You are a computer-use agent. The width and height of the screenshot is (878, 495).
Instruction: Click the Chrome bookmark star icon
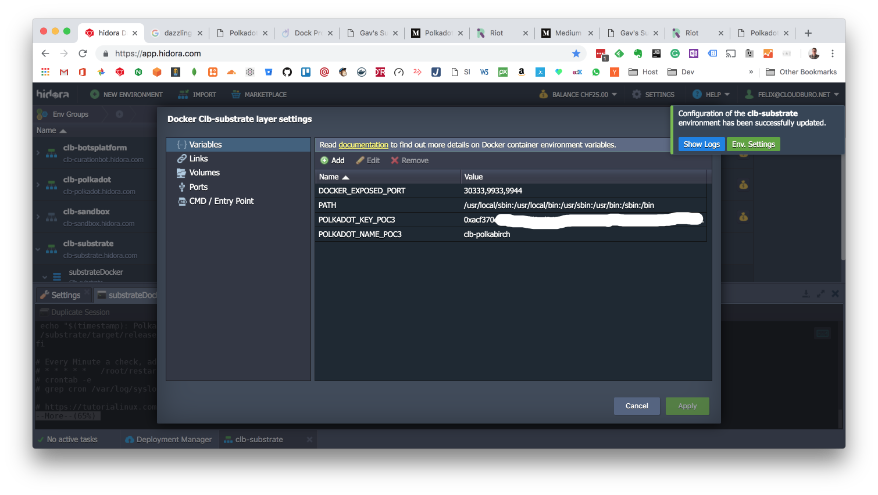click(576, 53)
